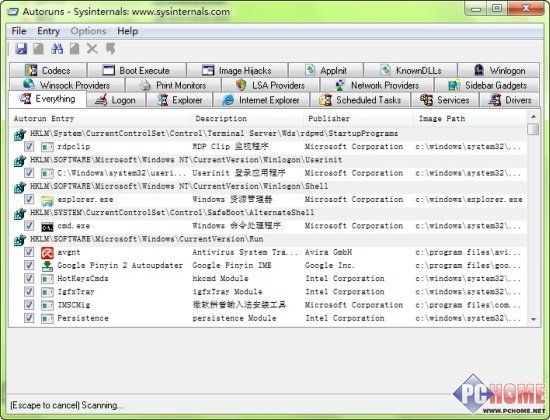Screen dimensions: 550x420
Task: Open the KnownDLLs tab
Action: 410,71
